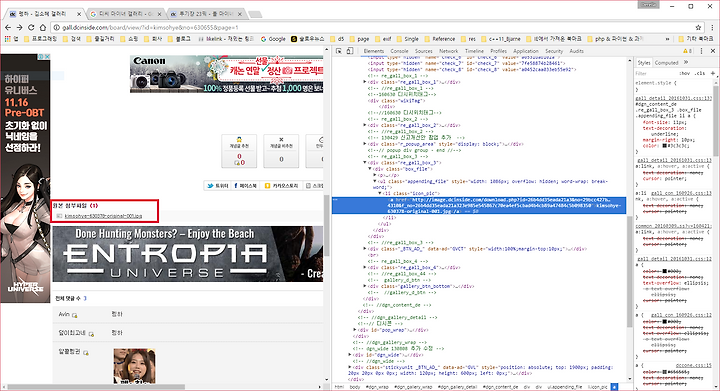Open the Reference bookmark folder

(x=439, y=39)
